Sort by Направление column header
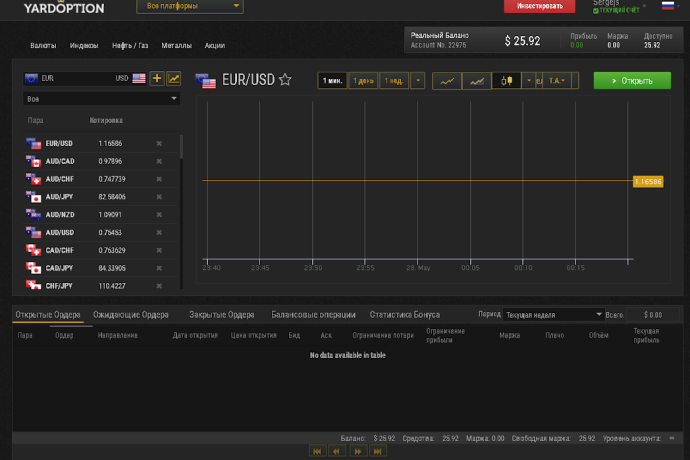This screenshot has height=460, width=690. tap(117, 335)
